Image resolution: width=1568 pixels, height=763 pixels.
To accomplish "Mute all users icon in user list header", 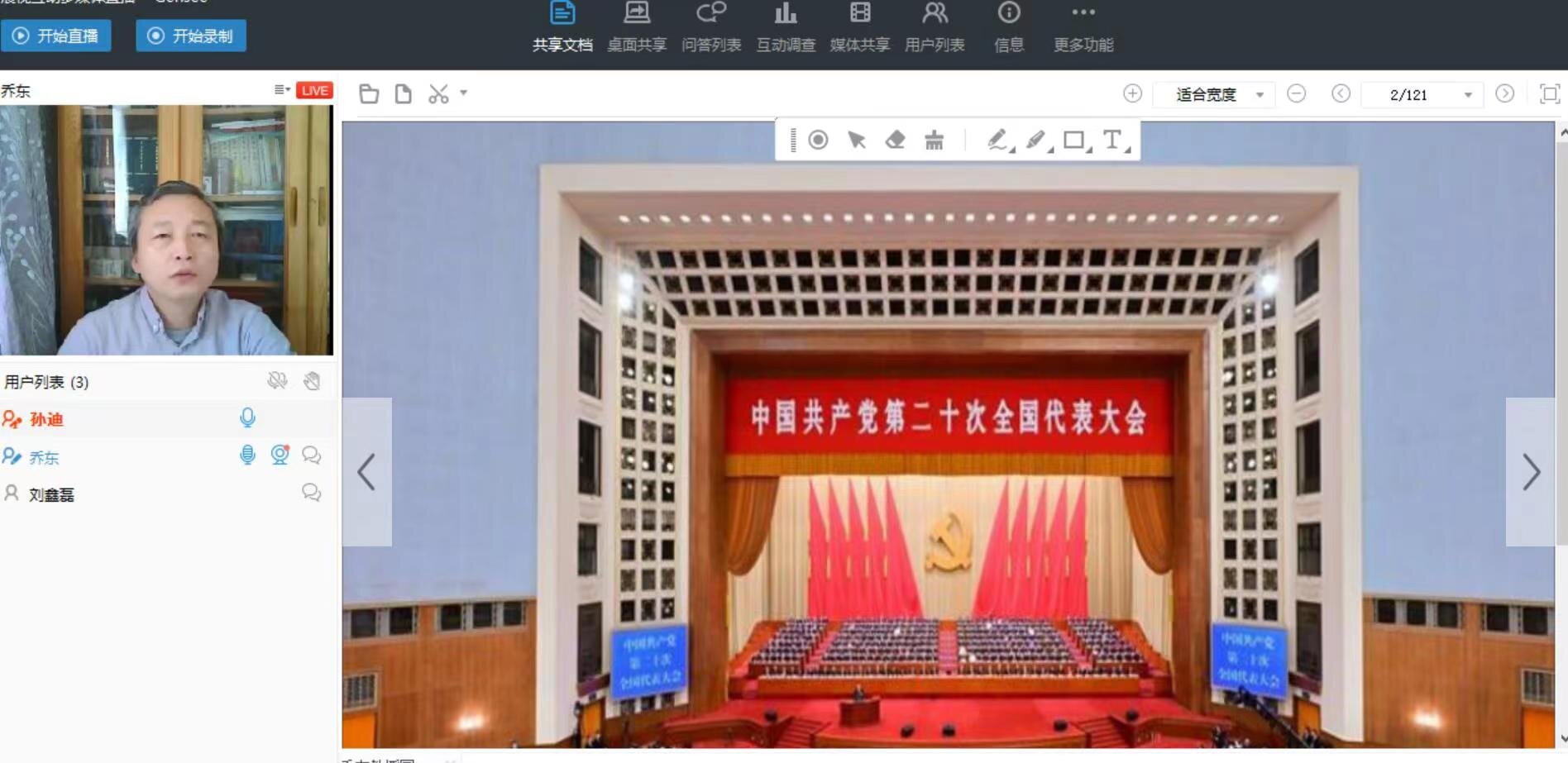I will click(x=277, y=380).
